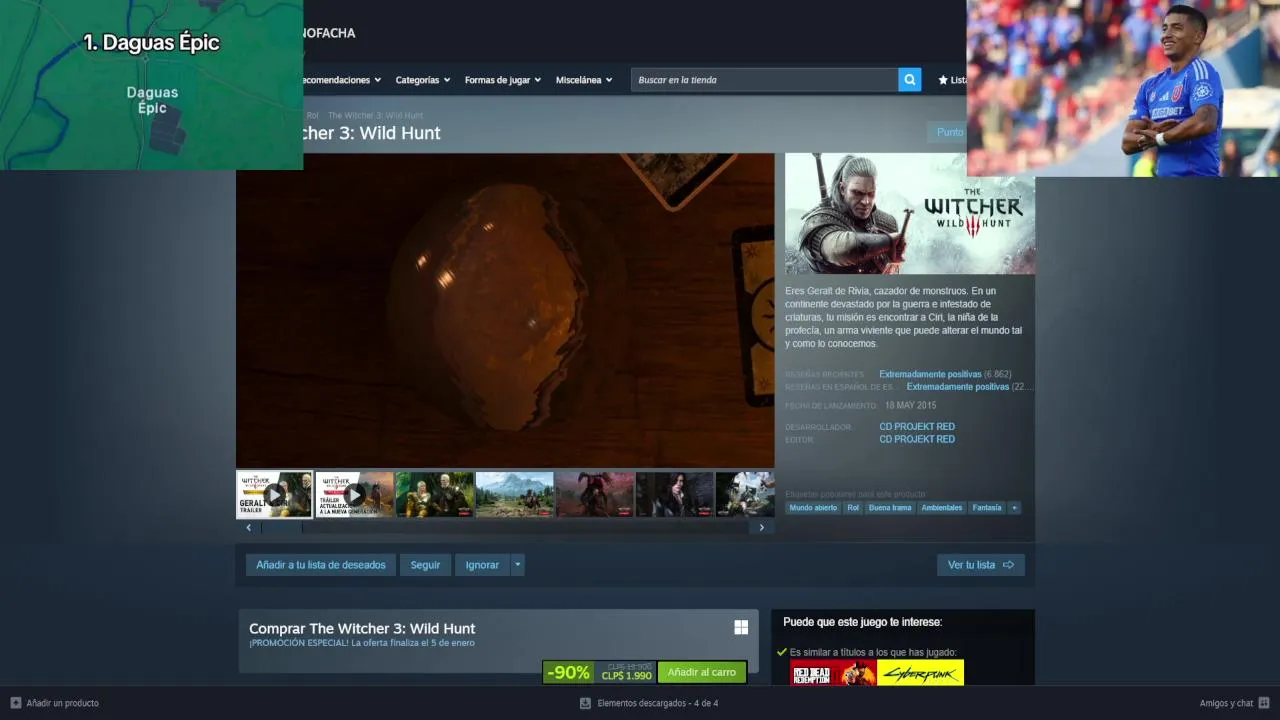Open the Punto button near the title
The image size is (1280, 720).
point(948,132)
